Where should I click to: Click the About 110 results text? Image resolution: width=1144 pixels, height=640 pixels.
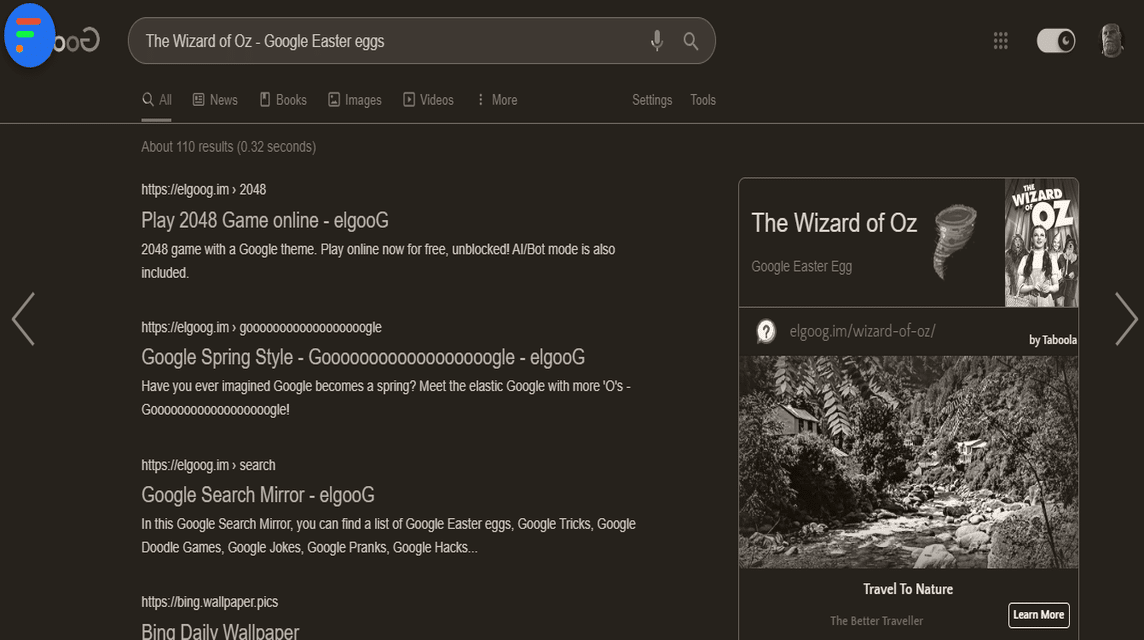click(228, 147)
